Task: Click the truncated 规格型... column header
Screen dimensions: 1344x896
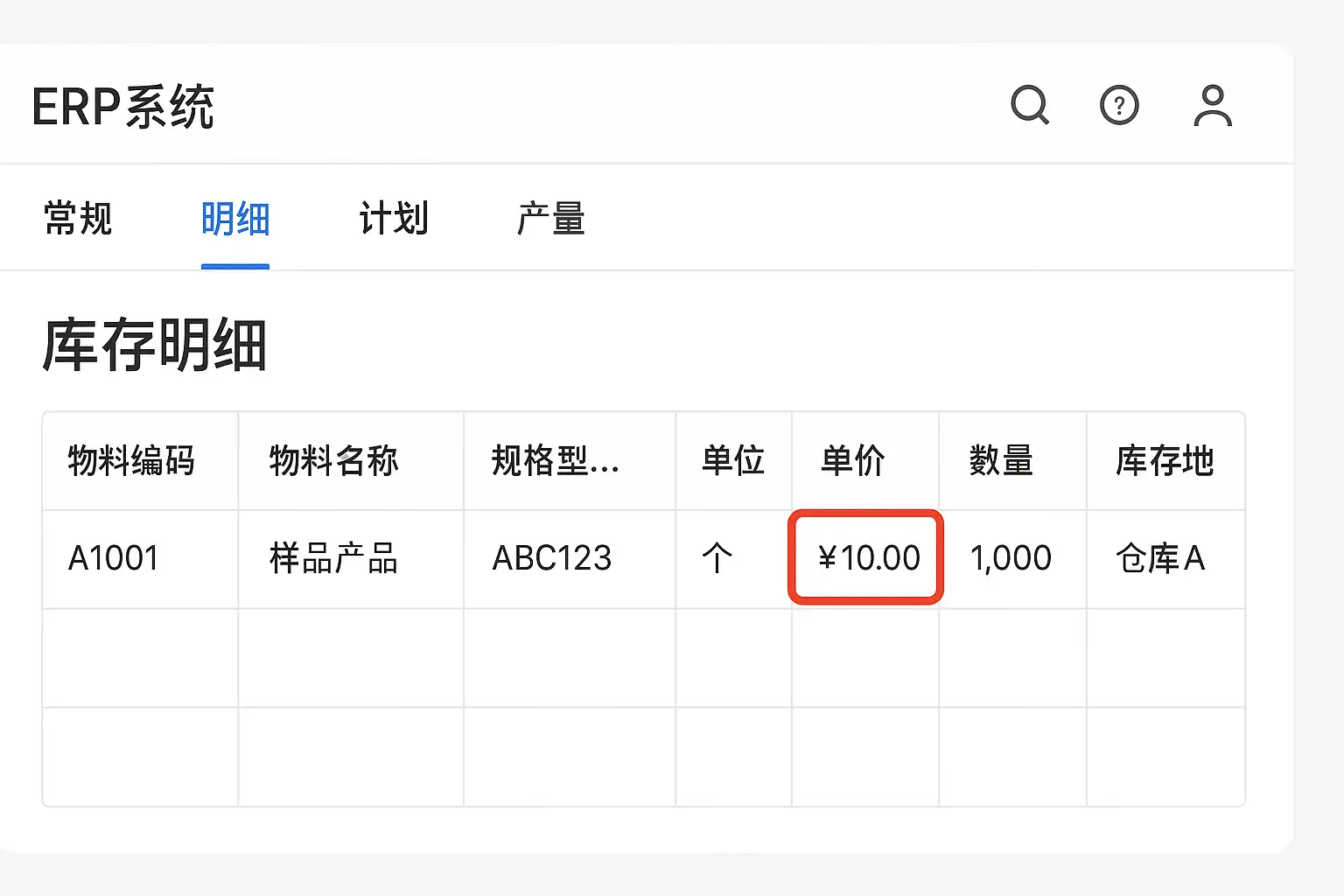Action: (555, 460)
